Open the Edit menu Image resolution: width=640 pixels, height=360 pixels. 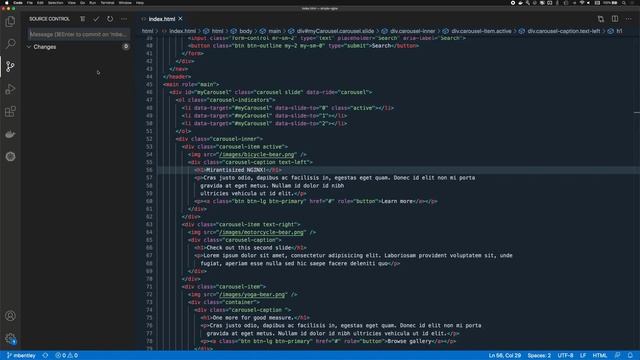coord(40,2)
